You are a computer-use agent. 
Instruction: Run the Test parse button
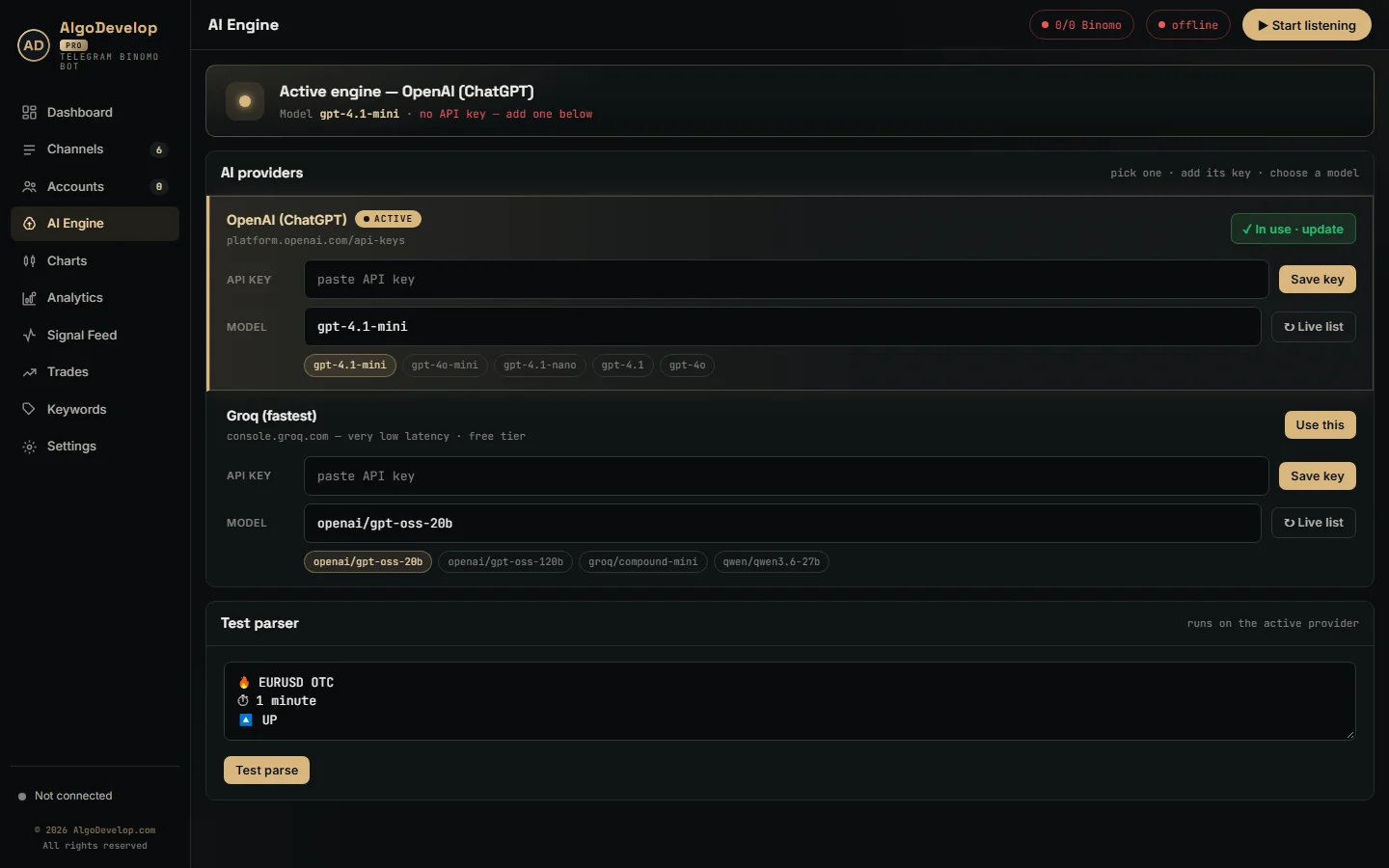point(267,771)
